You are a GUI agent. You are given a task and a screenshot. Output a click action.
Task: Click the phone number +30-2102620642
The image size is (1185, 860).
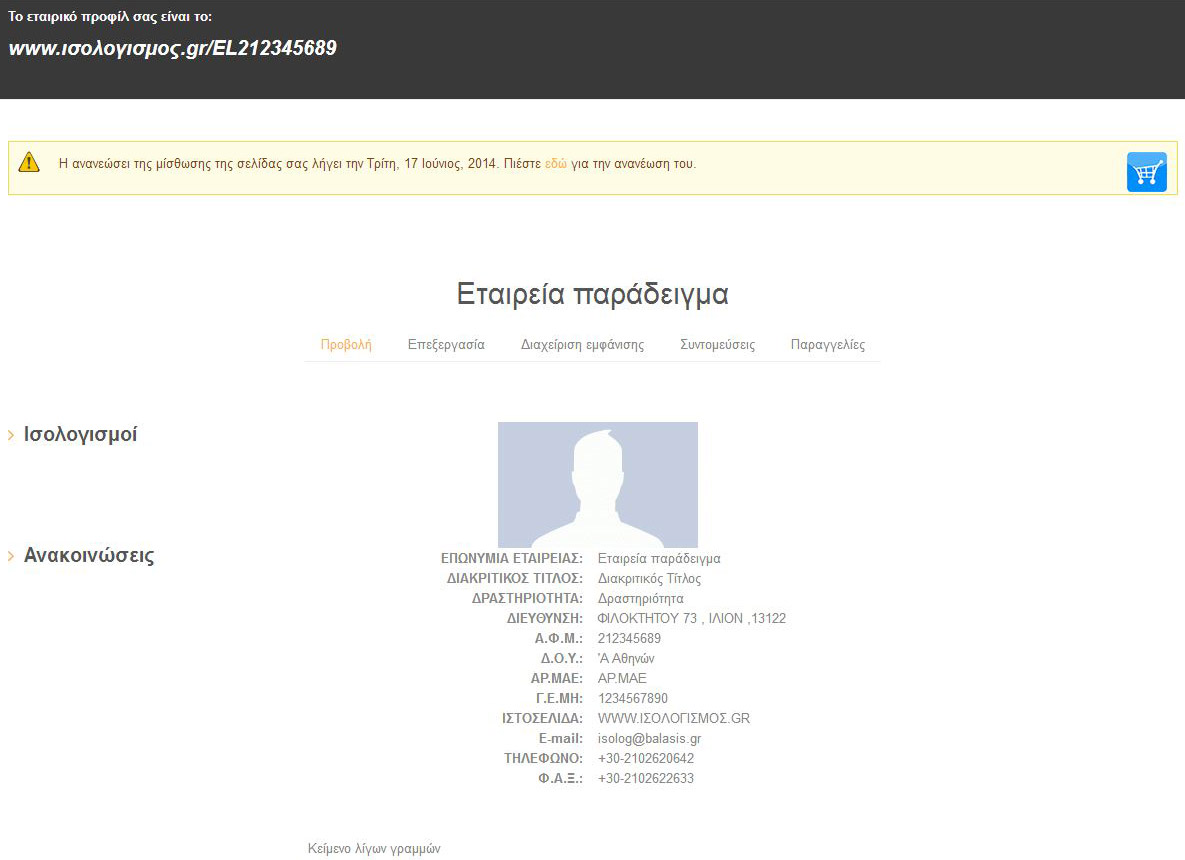tap(645, 758)
